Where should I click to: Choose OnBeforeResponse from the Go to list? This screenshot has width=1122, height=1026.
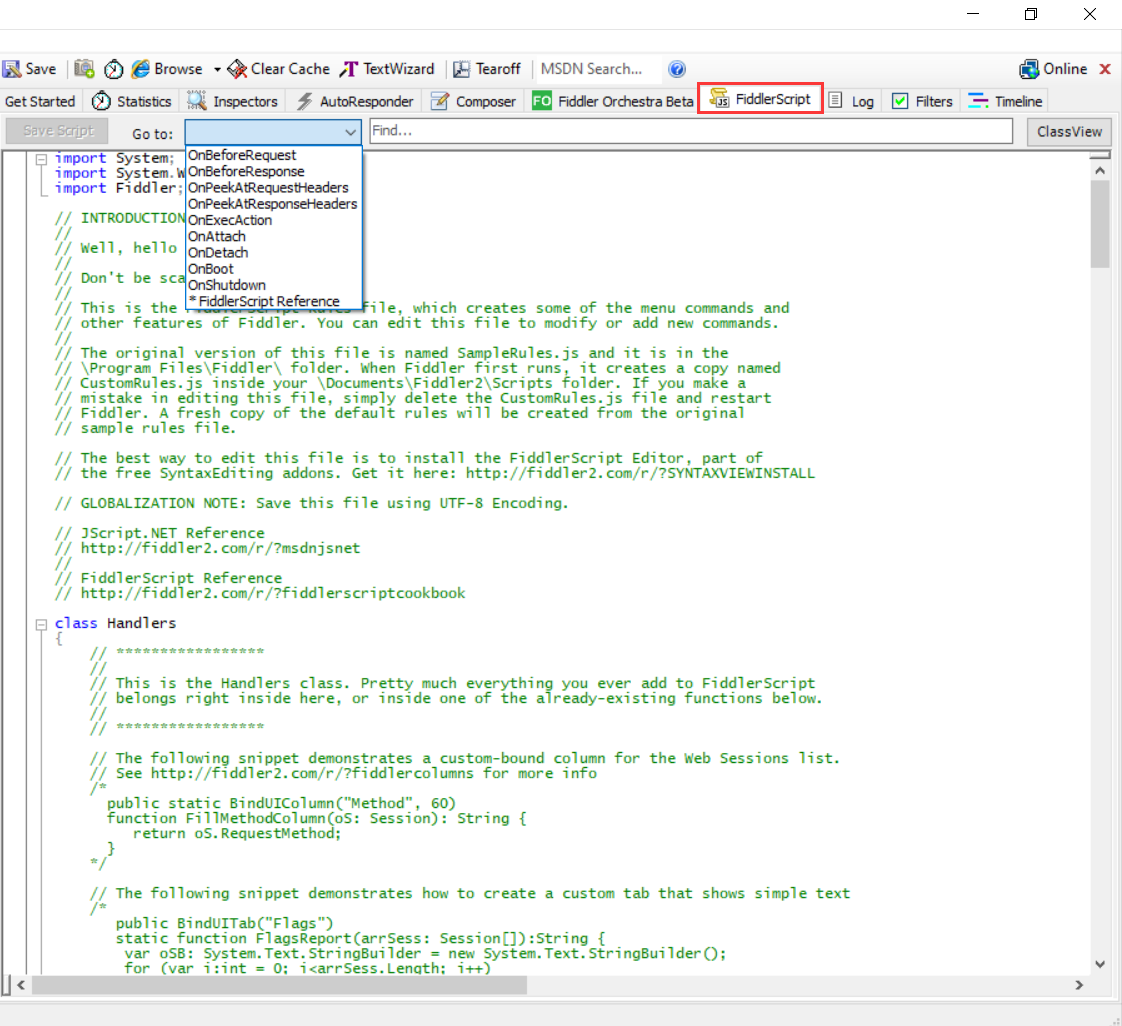pyautogui.click(x=273, y=172)
